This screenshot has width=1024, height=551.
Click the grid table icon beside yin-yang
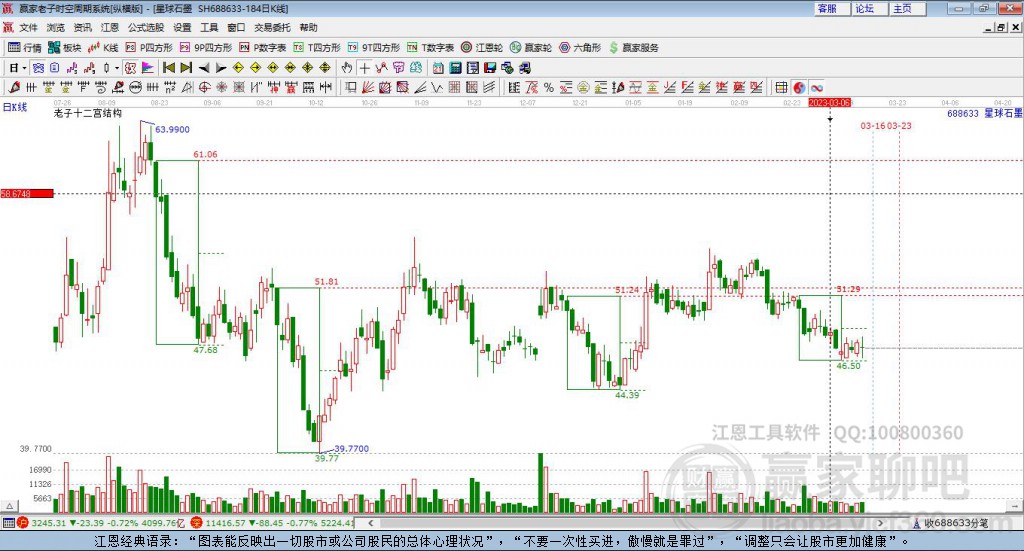point(781,87)
